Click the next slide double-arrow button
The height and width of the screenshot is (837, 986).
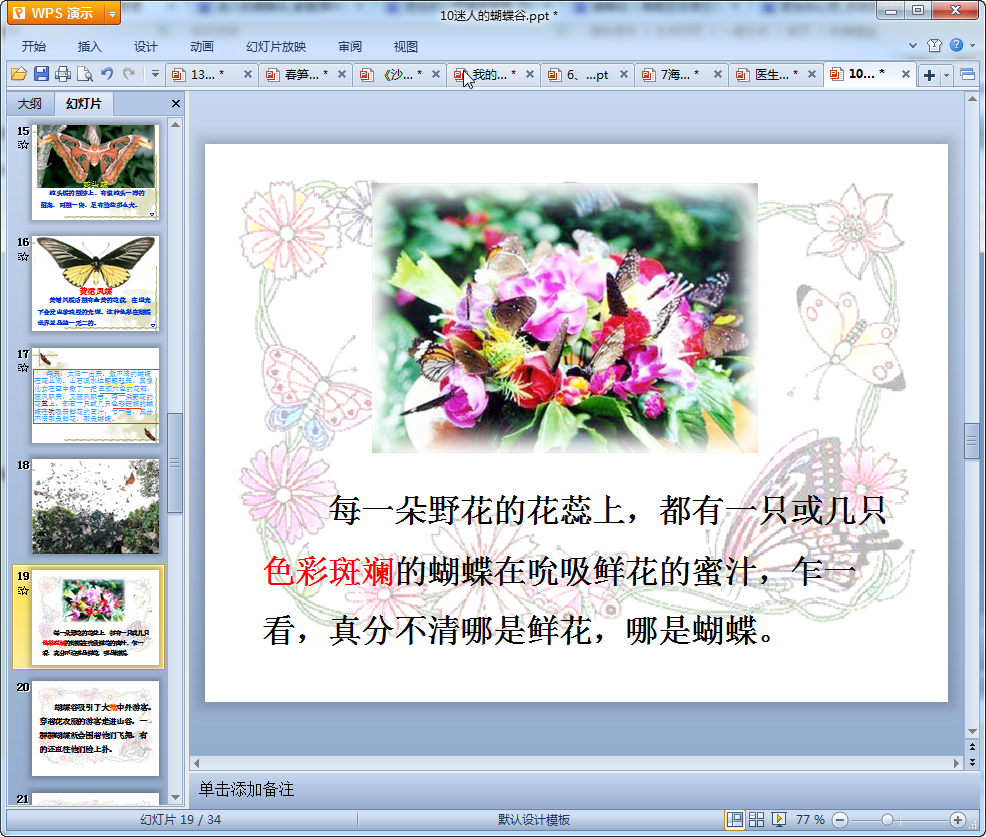[x=972, y=762]
